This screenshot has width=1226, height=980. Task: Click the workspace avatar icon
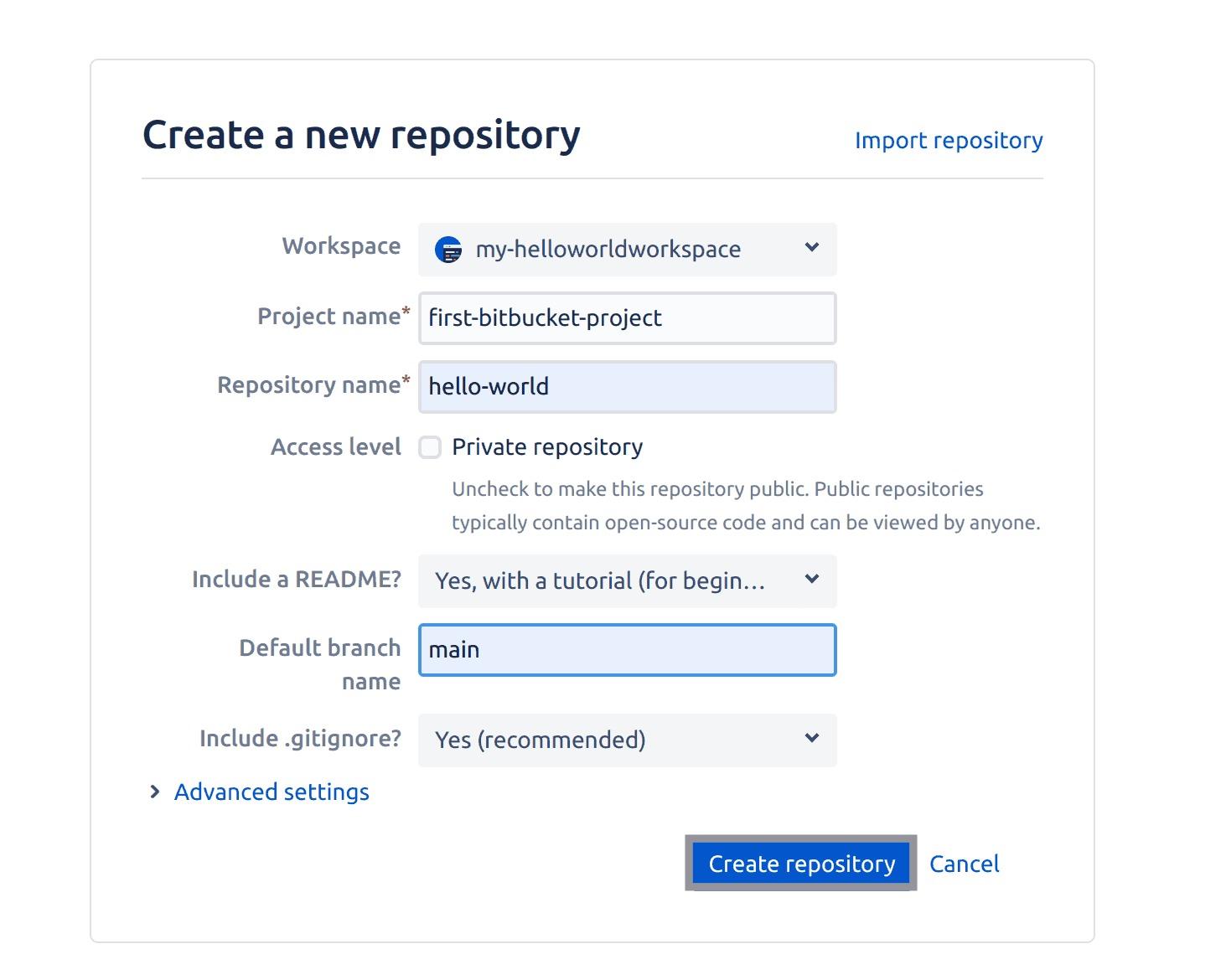point(448,250)
